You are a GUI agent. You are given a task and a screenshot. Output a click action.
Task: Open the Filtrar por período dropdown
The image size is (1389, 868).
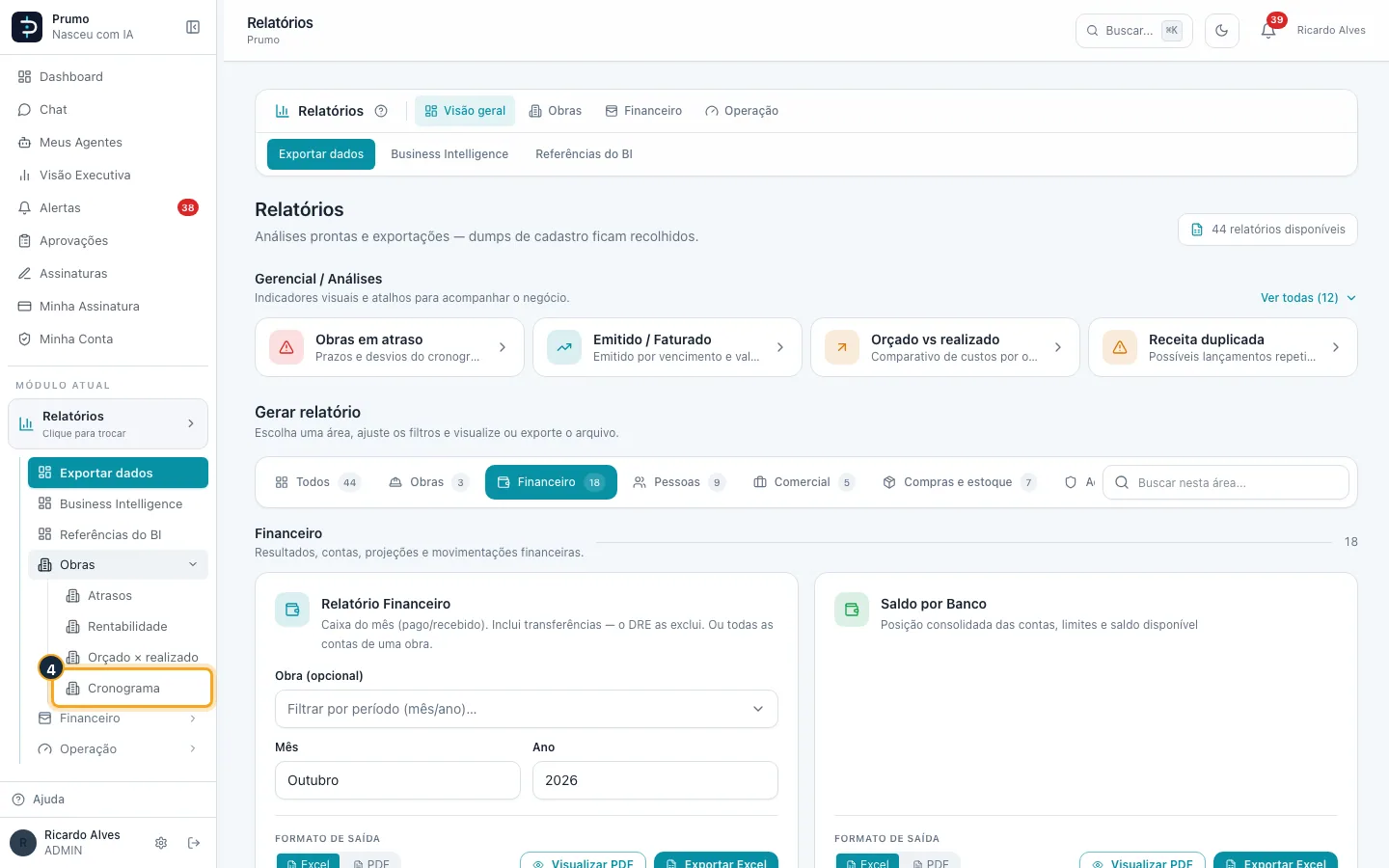tap(527, 709)
